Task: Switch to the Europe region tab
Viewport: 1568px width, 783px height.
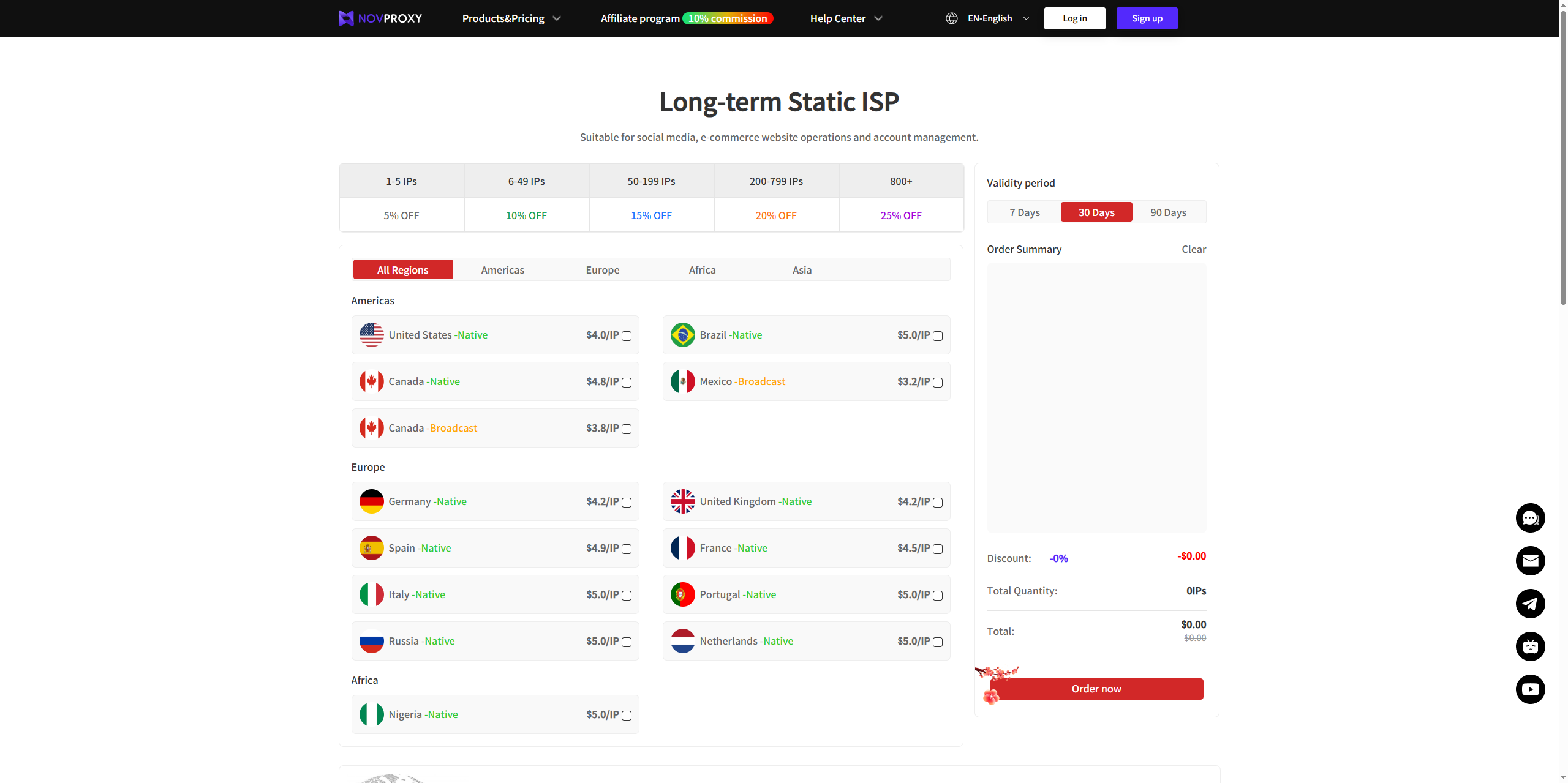Action: (x=602, y=270)
